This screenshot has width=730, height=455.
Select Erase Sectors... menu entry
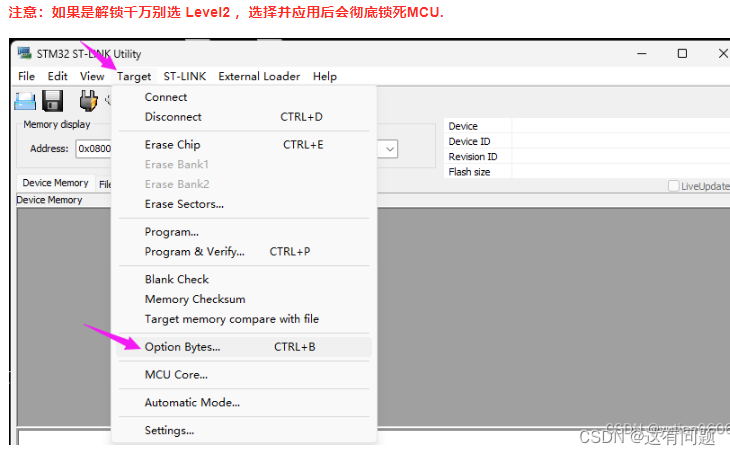(x=244, y=204)
